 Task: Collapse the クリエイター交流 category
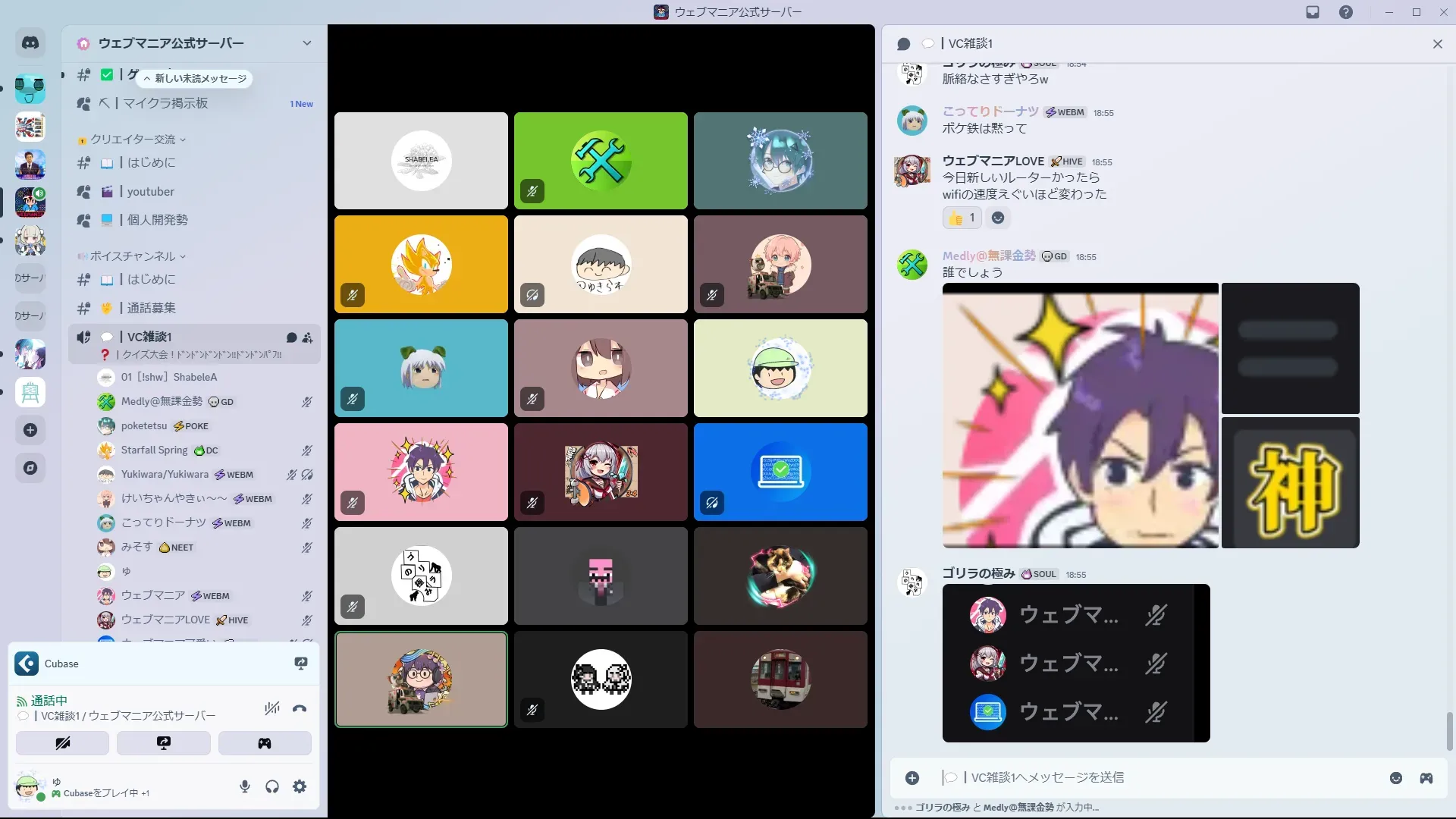tap(133, 140)
